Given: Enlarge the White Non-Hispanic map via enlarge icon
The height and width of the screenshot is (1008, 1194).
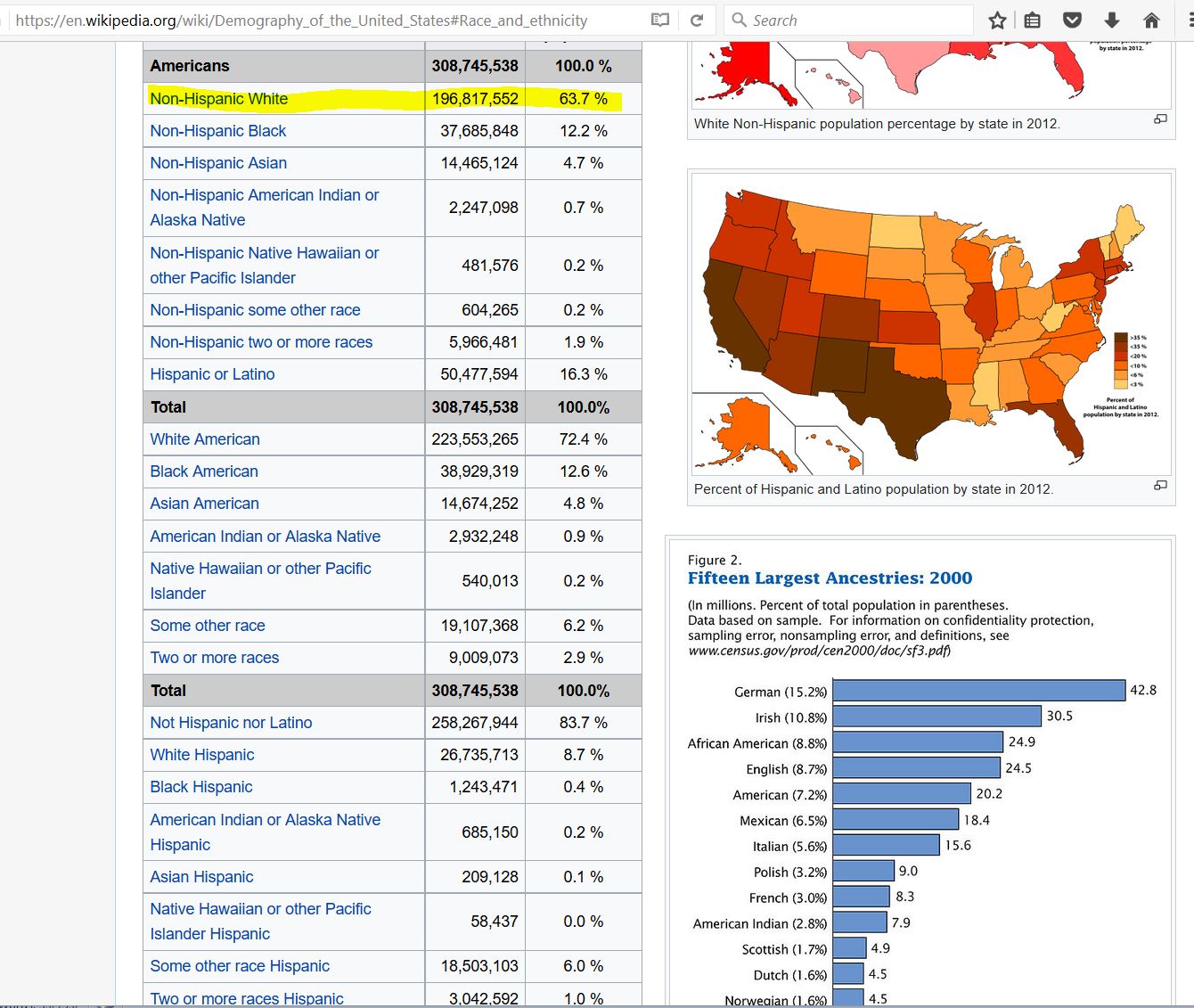Looking at the screenshot, I should pos(1160,119).
